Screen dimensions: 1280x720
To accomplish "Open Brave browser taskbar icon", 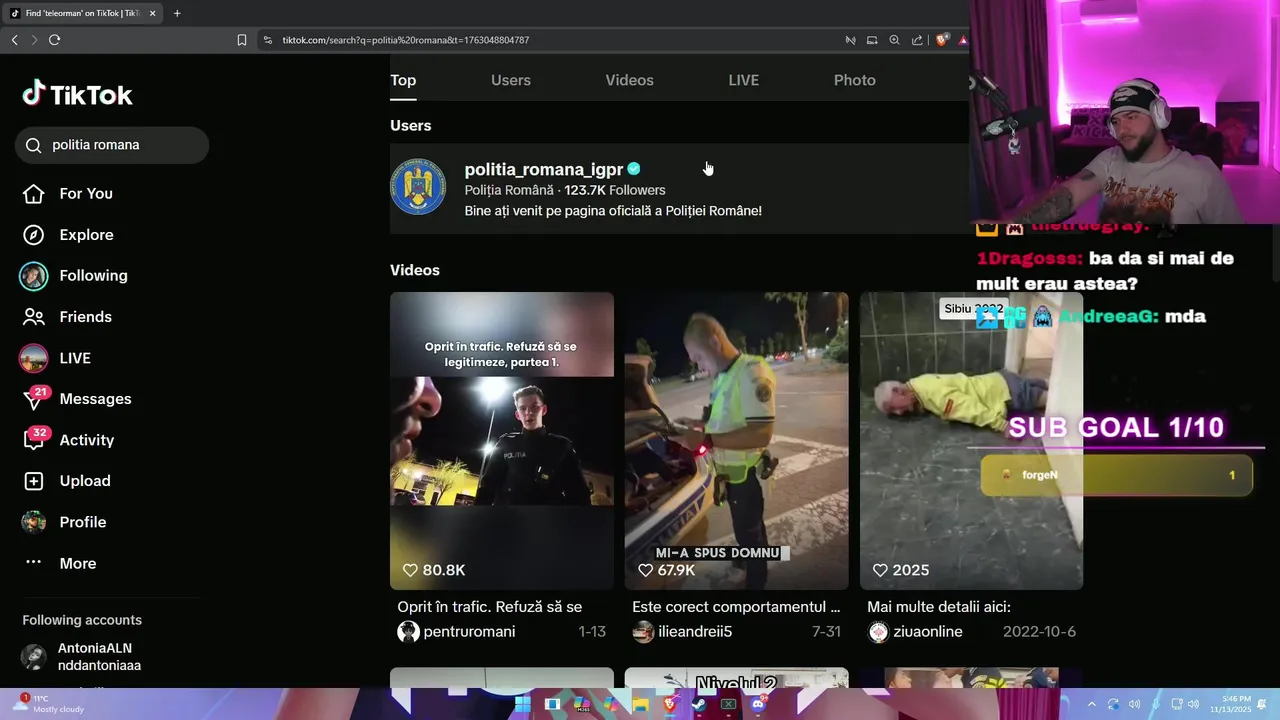I will click(x=669, y=704).
